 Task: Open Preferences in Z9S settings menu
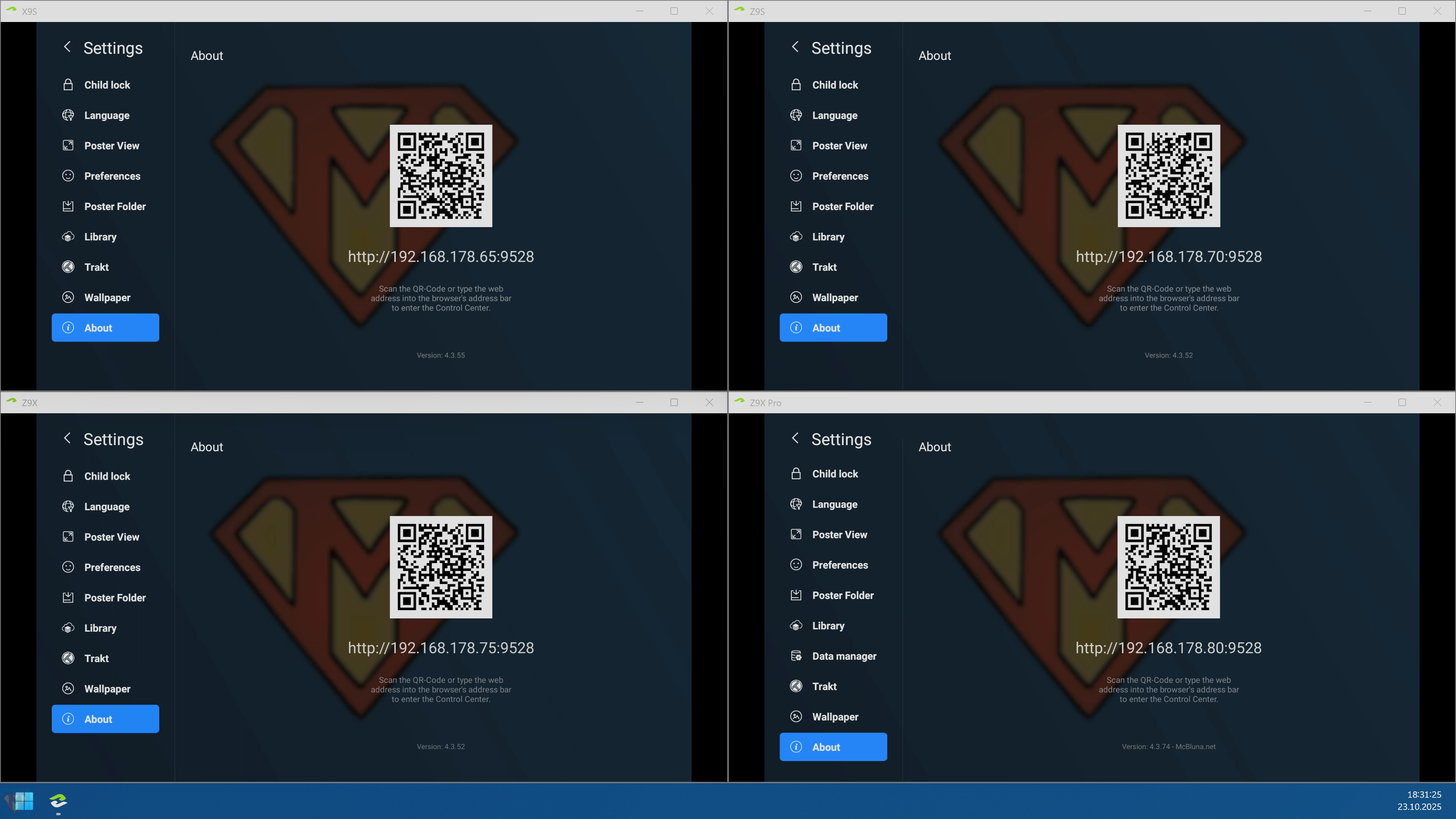coord(840,176)
